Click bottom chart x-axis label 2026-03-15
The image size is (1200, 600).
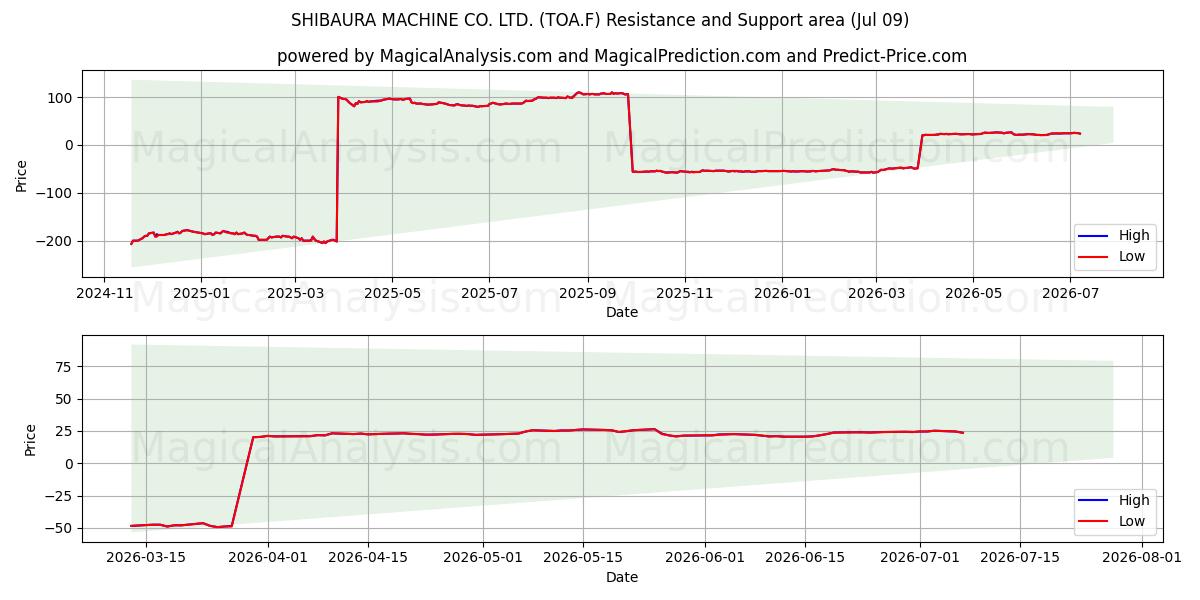tap(145, 559)
